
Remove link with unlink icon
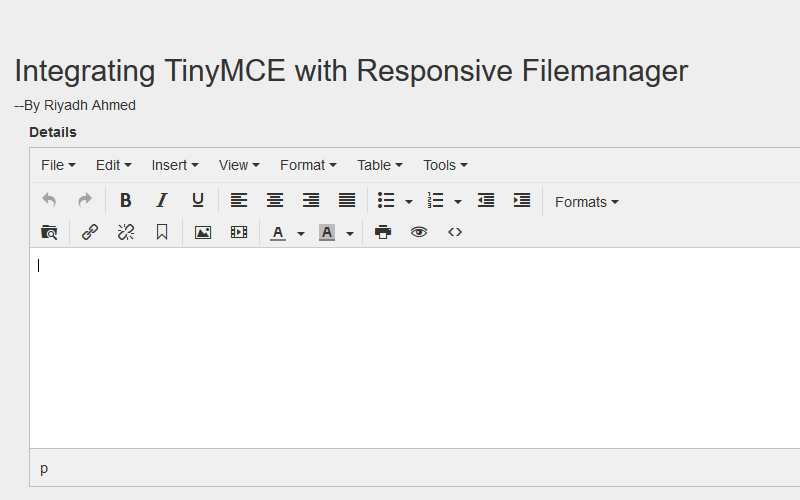[x=126, y=232]
